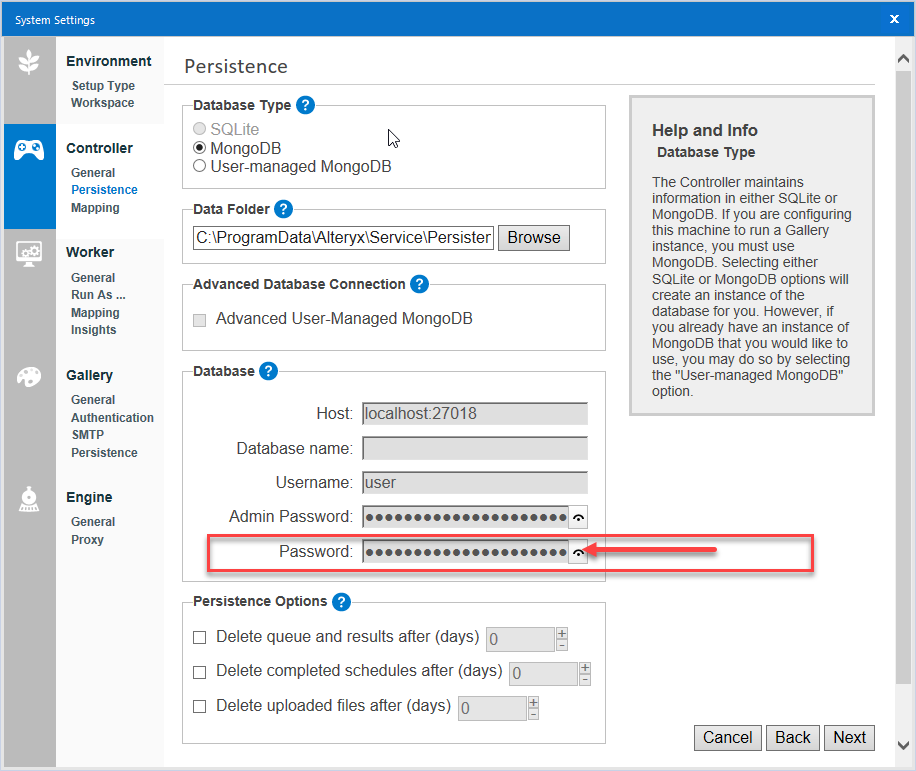Click the Persistence Options help icon
Viewport: 916px width, 771px height.
340,601
